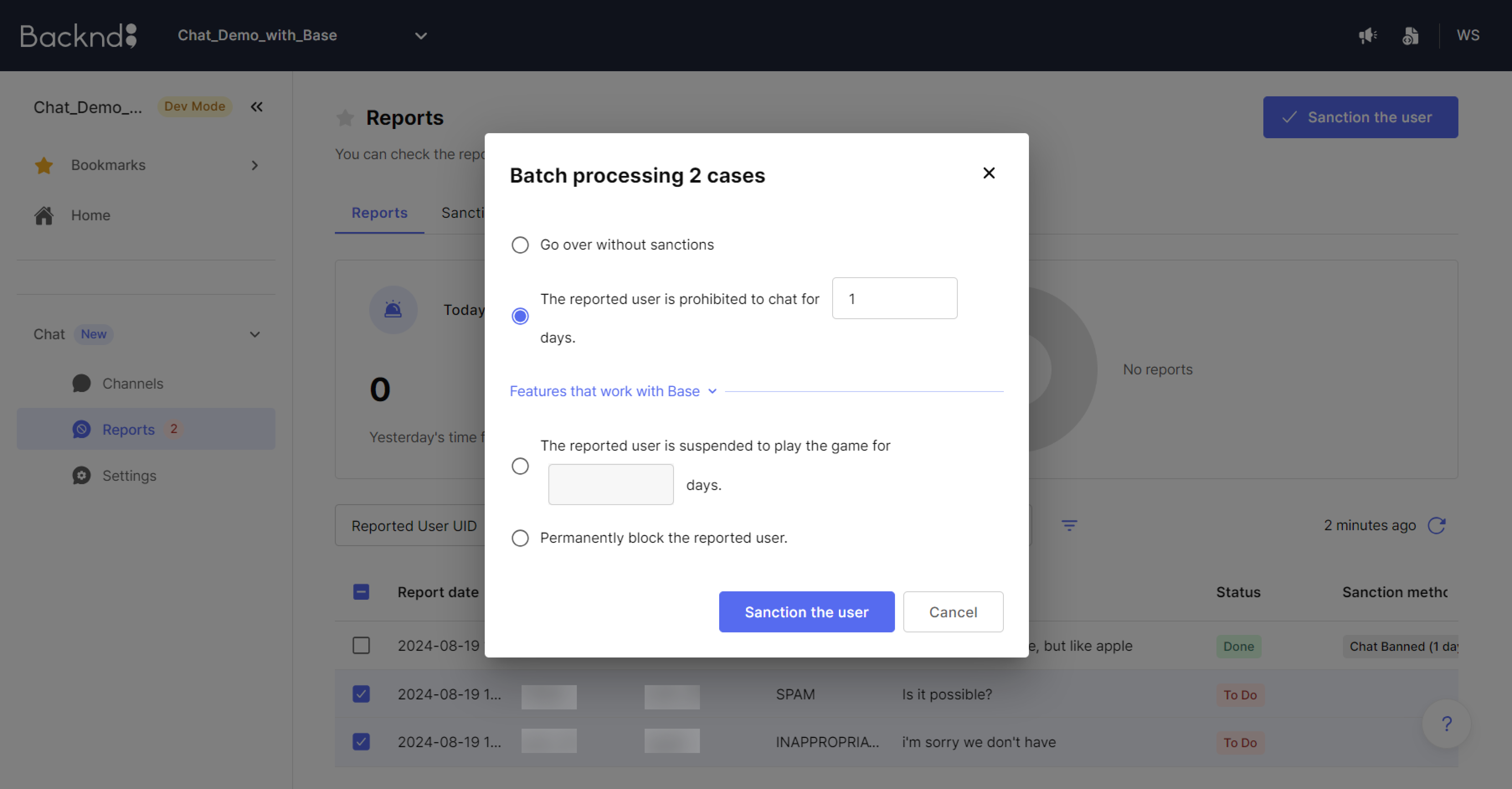Collapse the Chat section chevron
Viewport: 1512px width, 789px height.
(x=255, y=335)
